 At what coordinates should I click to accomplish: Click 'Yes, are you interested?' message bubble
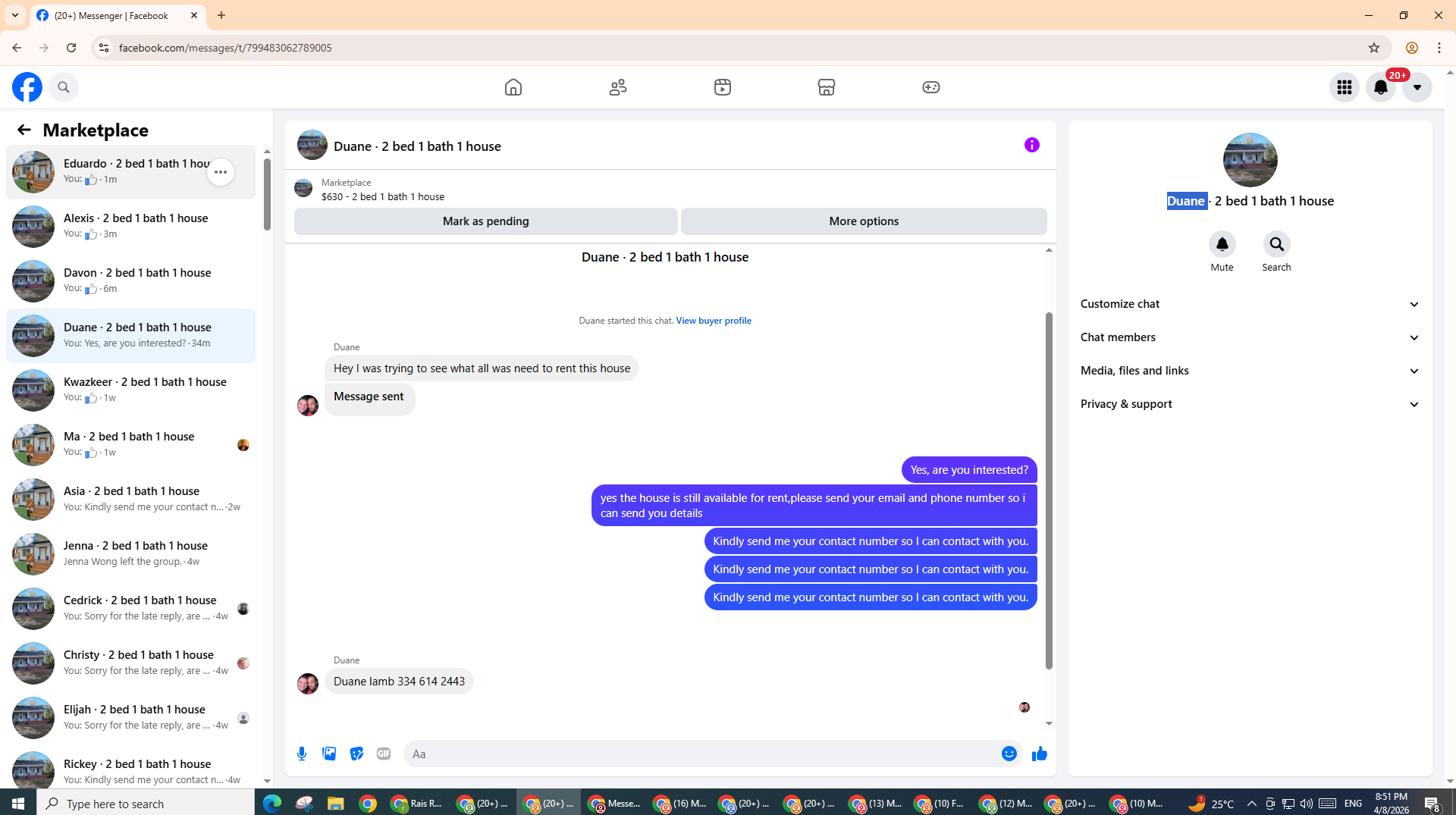tap(969, 470)
